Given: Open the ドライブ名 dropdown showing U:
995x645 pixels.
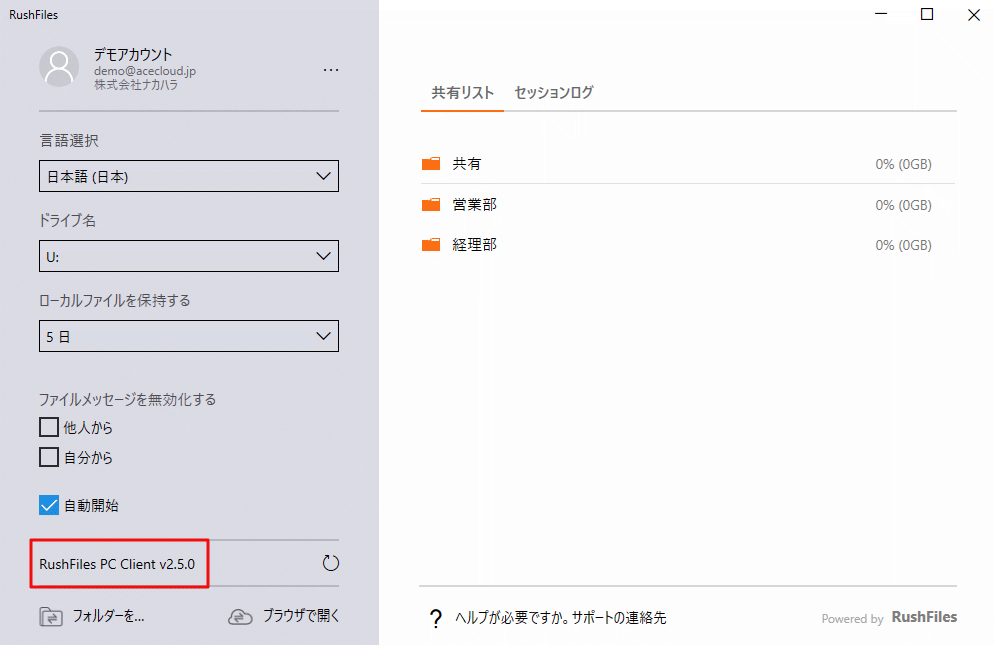Looking at the screenshot, I should coord(188,256).
